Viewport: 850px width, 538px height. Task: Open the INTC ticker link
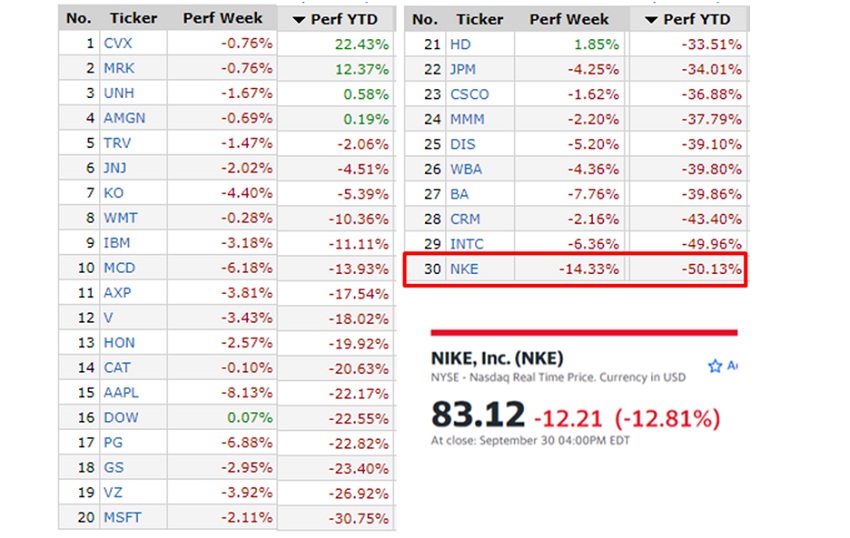(467, 244)
